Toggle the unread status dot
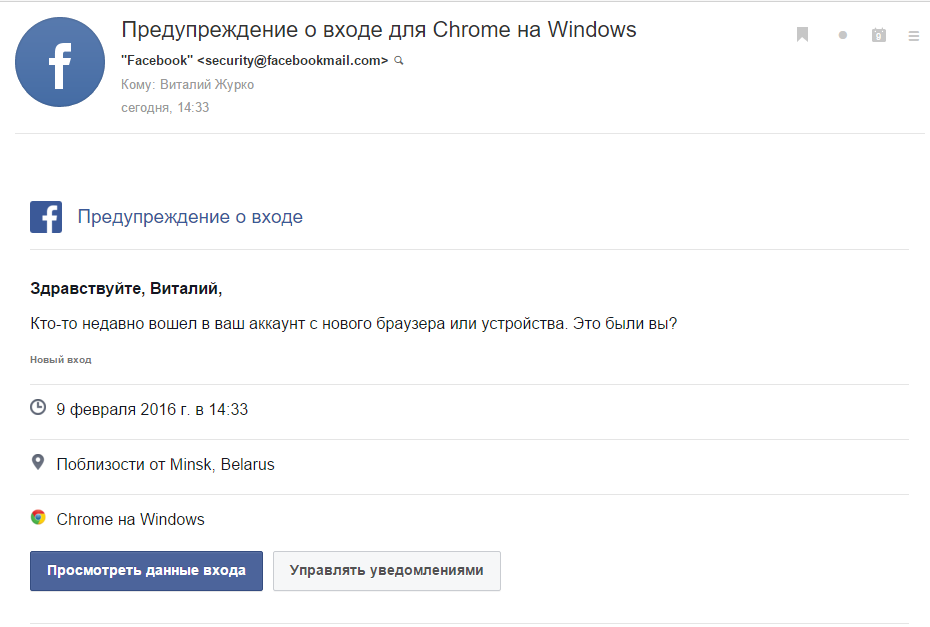The width and height of the screenshot is (930, 627). coord(842,35)
